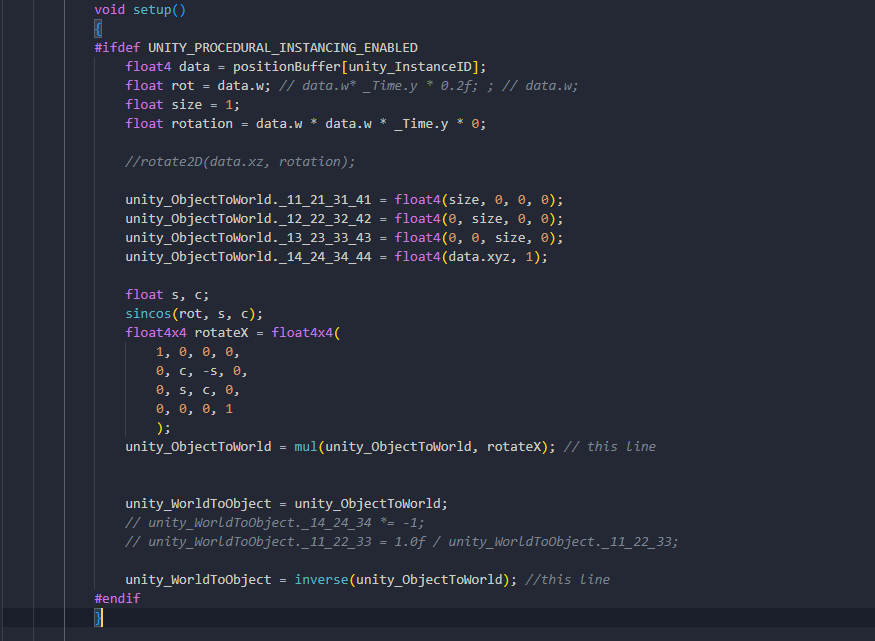Click 'float4(data.xyz, 1);' expression
Screen dimensions: 875x641
471,256
